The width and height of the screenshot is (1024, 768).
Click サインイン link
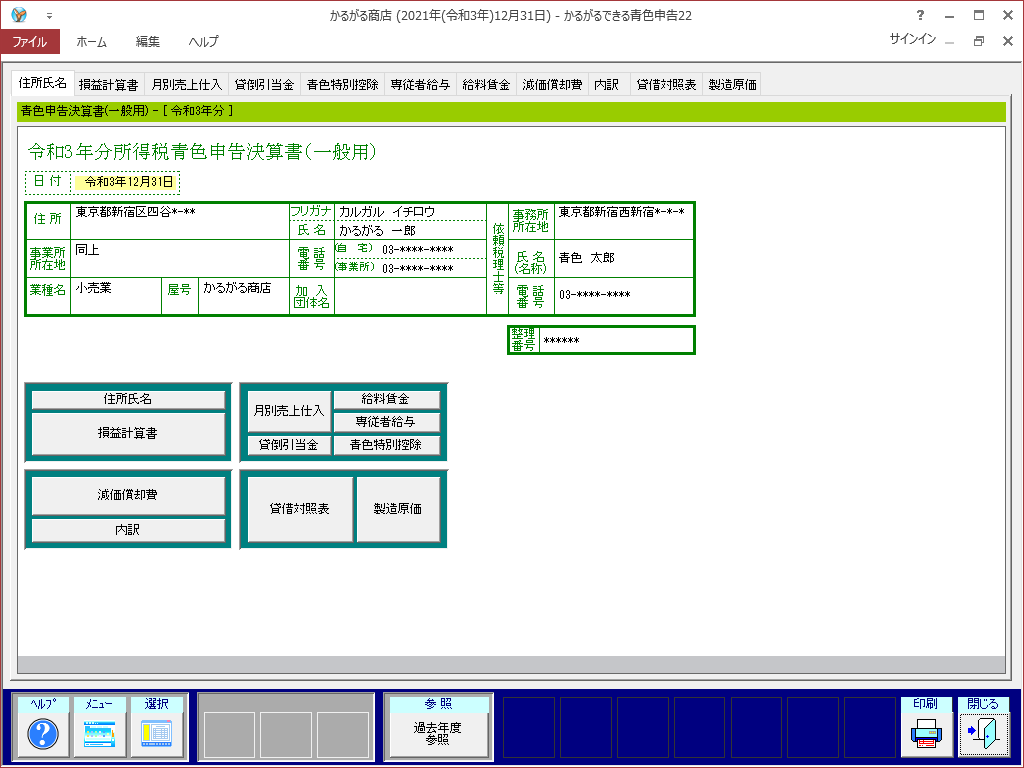coord(912,39)
